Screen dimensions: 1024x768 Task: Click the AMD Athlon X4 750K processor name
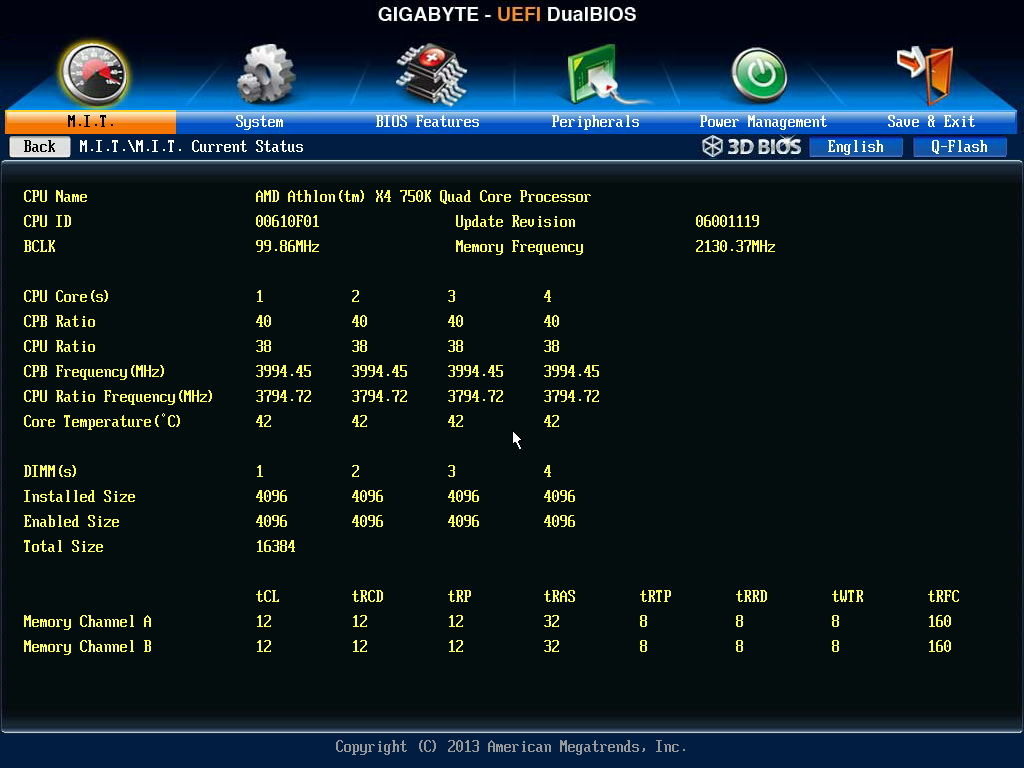[423, 197]
